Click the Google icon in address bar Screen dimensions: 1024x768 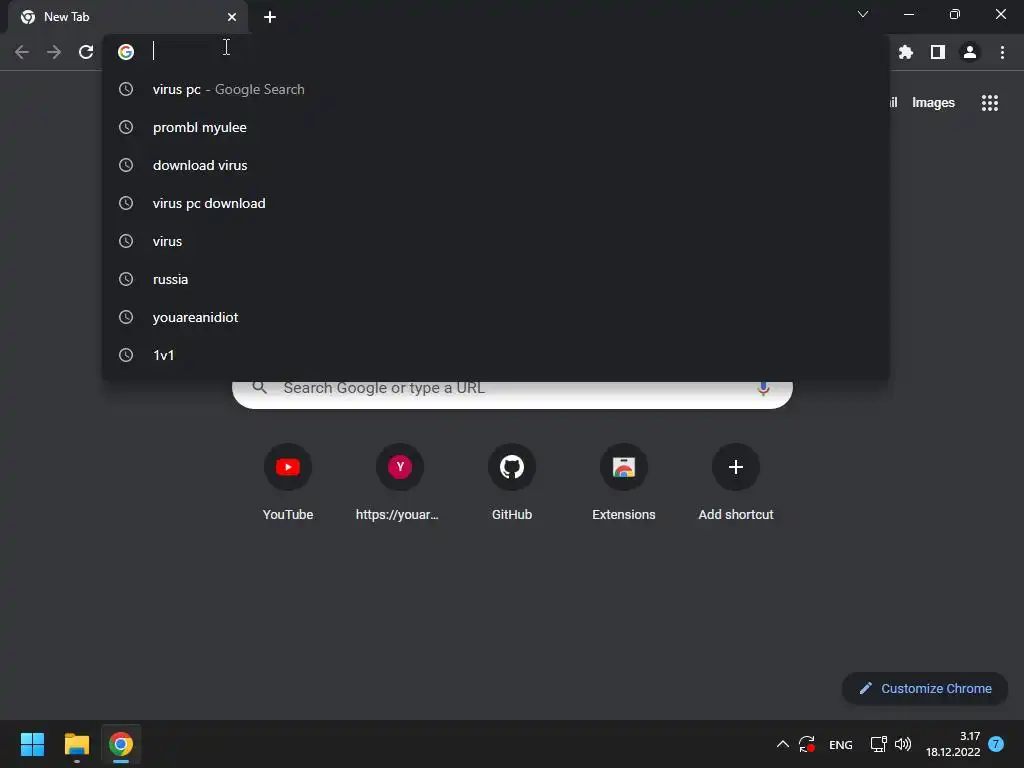click(126, 52)
